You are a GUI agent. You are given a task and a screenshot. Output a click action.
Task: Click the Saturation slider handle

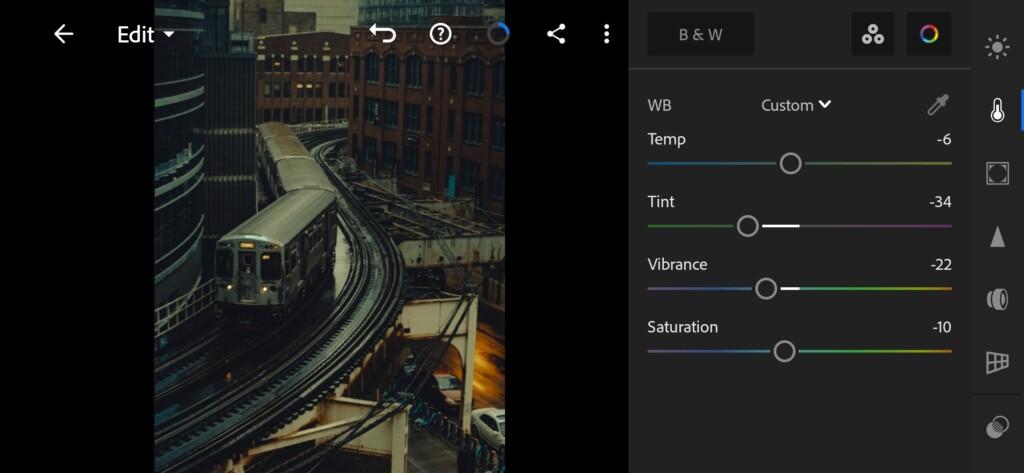tap(784, 351)
